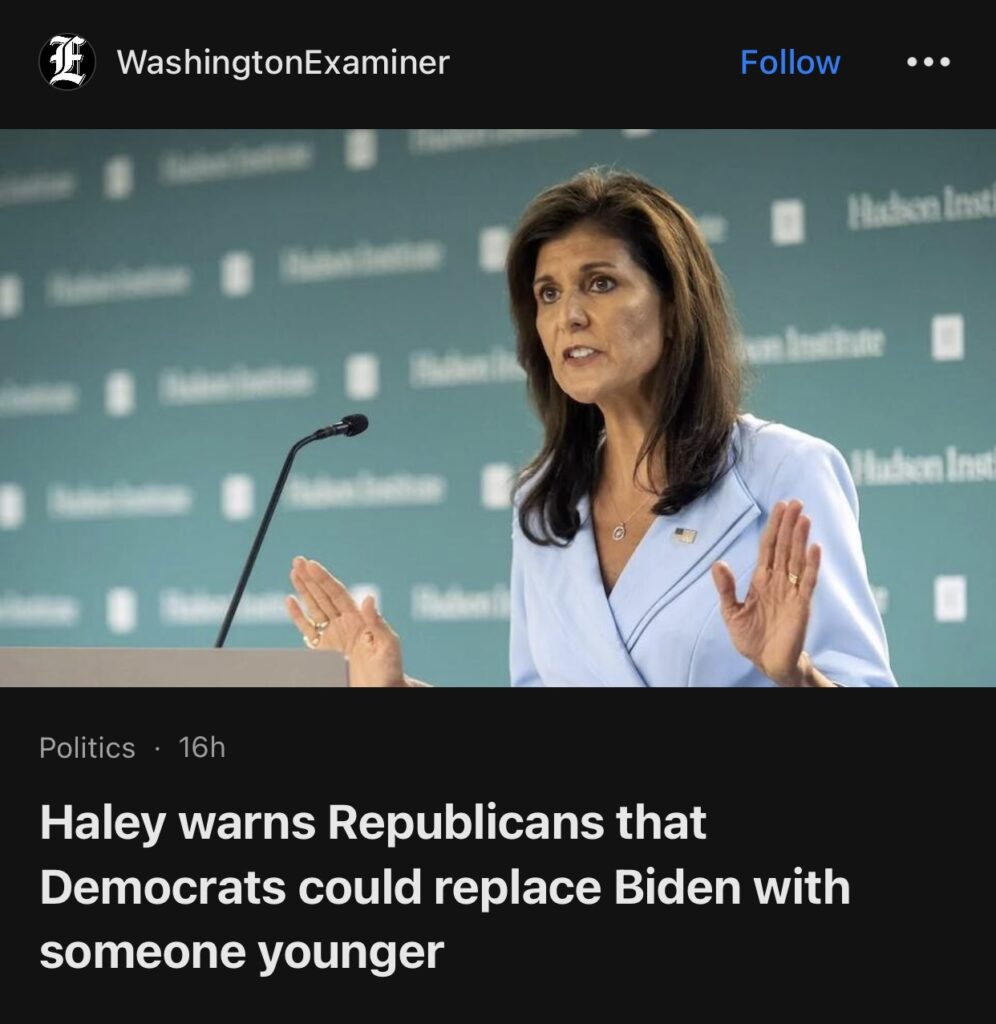Tap the 'someone younger' headline line
This screenshot has height=1024, width=996.
point(242,954)
